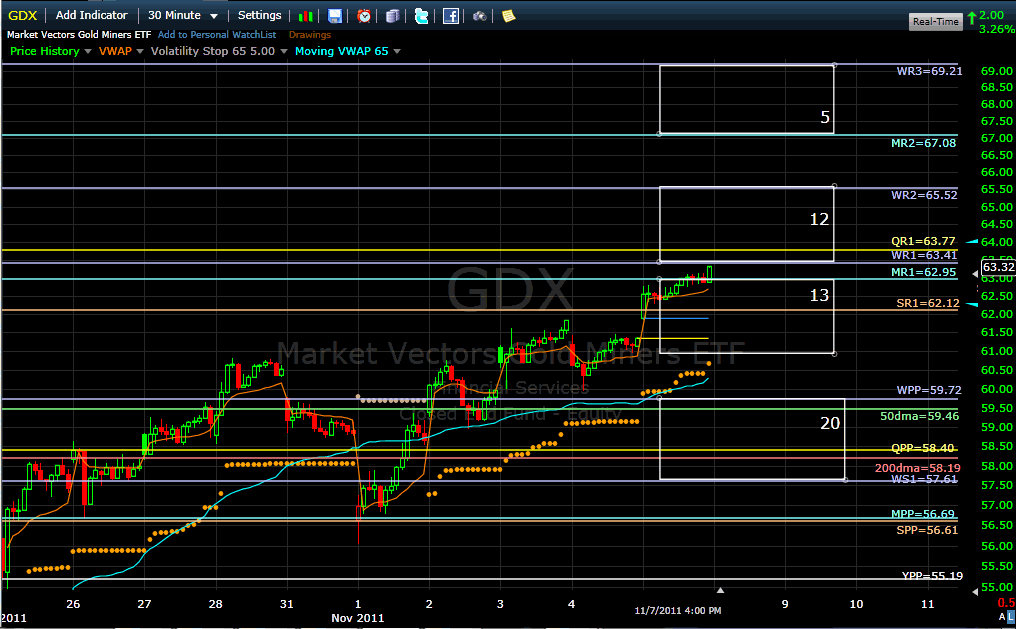Click Add Indicator in the toolbar
Viewport: 1016px width, 629px height.
pos(91,15)
